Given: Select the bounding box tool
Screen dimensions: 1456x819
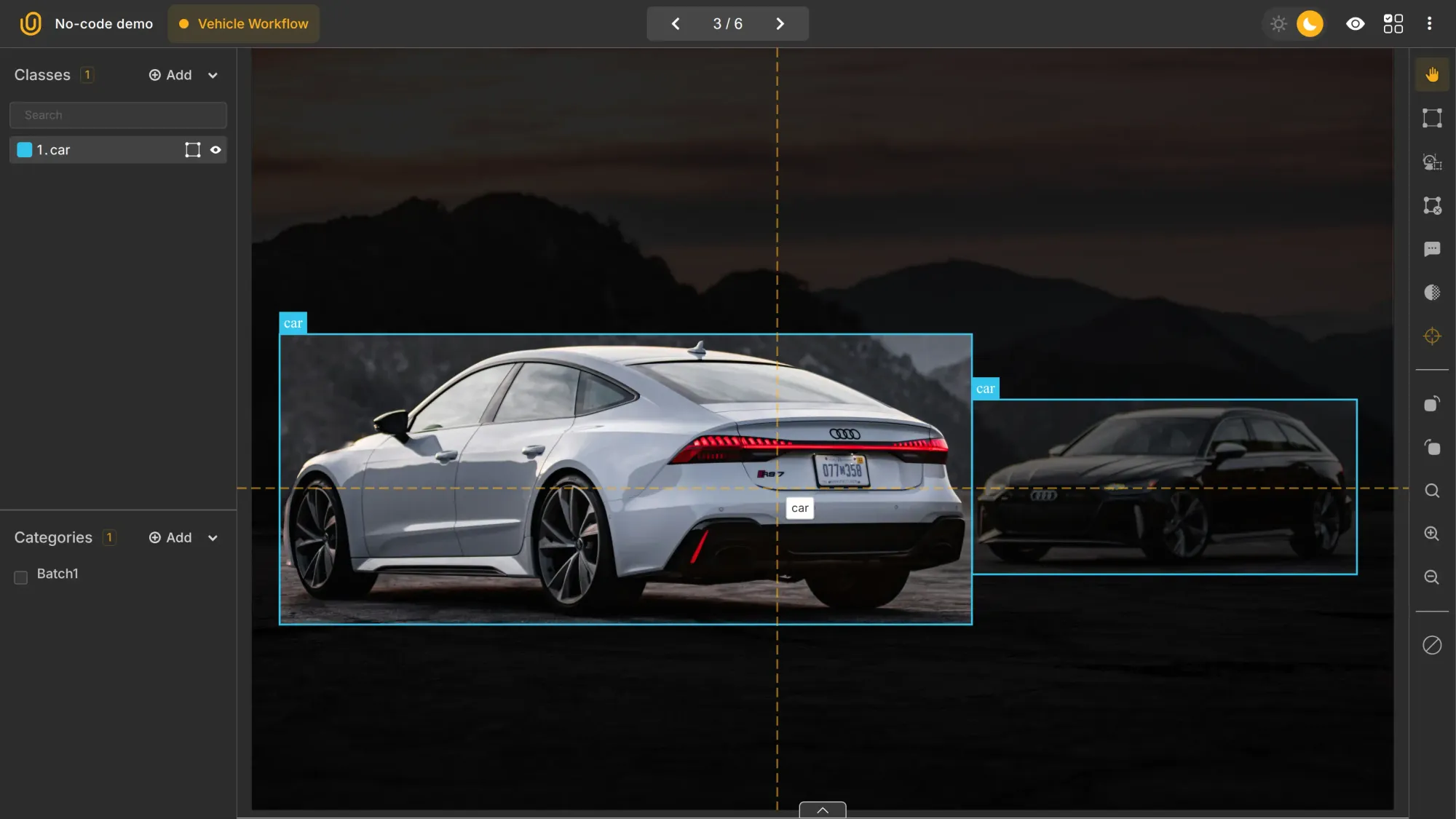Looking at the screenshot, I should pyautogui.click(x=1432, y=118).
